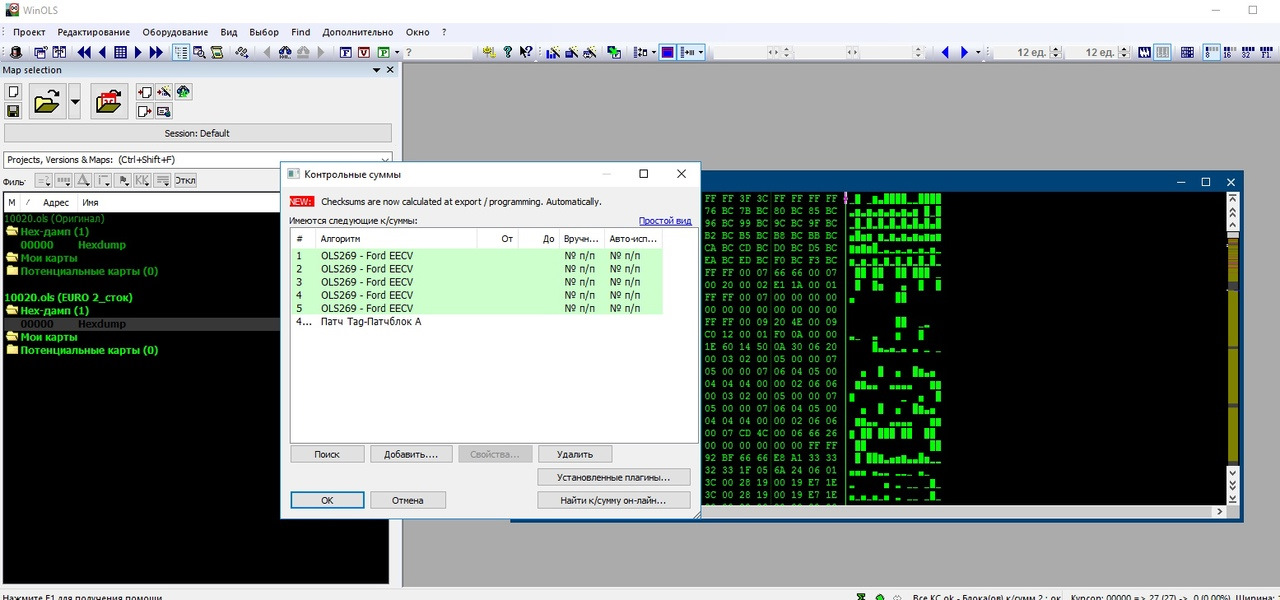Screen dimensions: 1280x600
Task: Click the magnifier window icon
Action: point(199,52)
